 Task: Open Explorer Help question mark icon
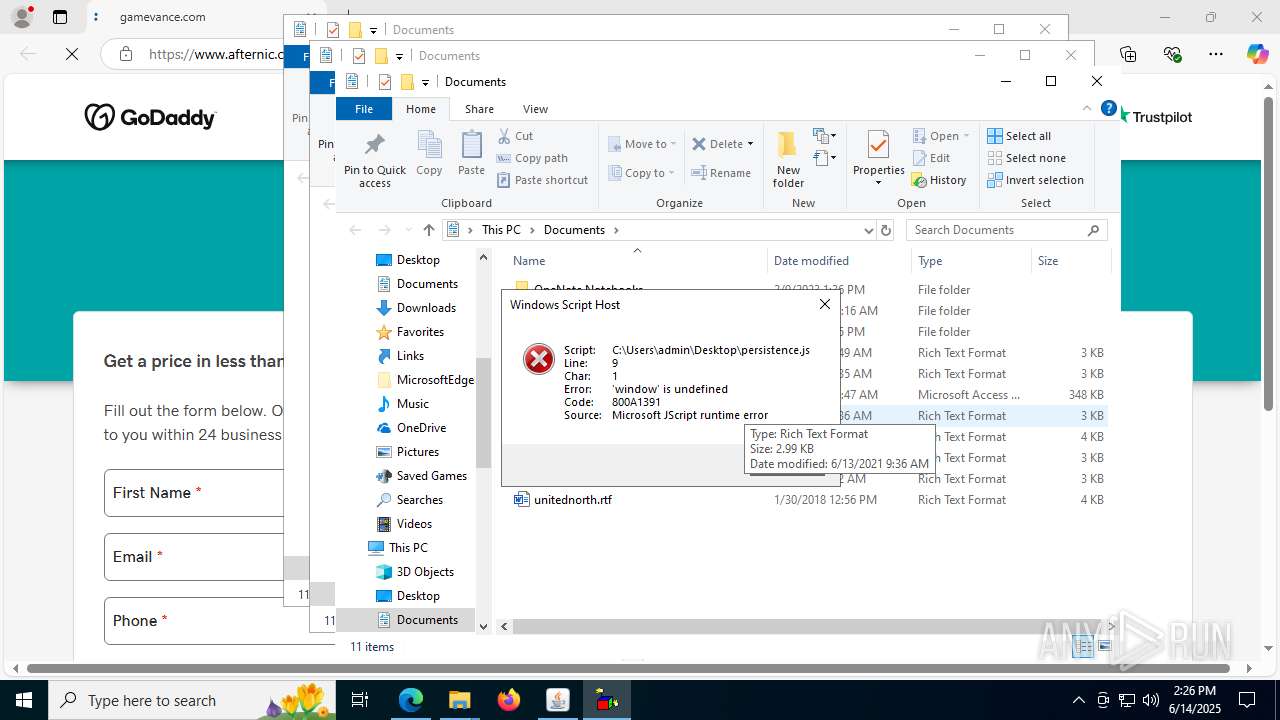1108,109
